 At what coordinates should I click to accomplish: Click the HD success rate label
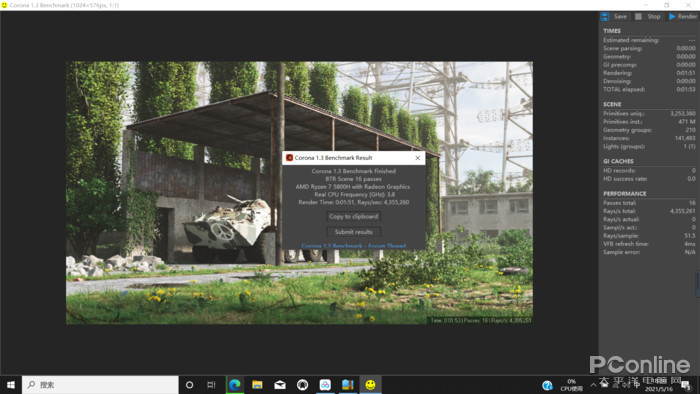(625, 178)
